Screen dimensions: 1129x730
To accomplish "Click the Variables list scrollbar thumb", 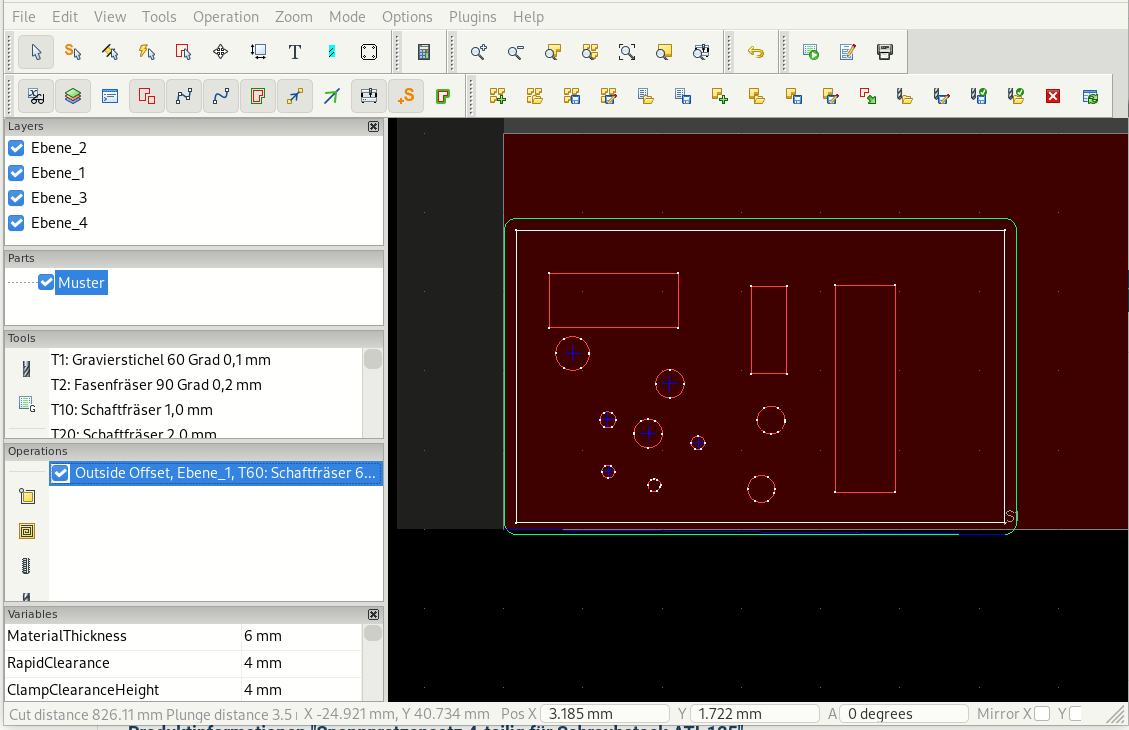I will pos(373,633).
